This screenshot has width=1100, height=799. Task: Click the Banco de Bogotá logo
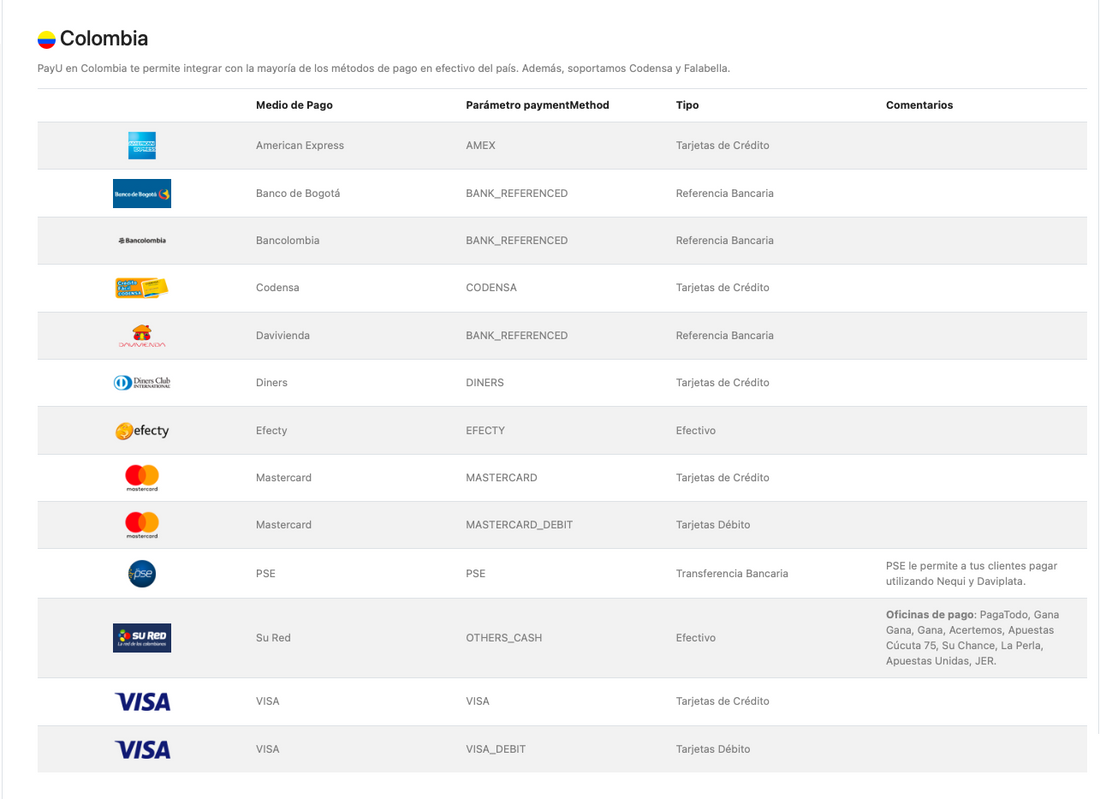142,193
